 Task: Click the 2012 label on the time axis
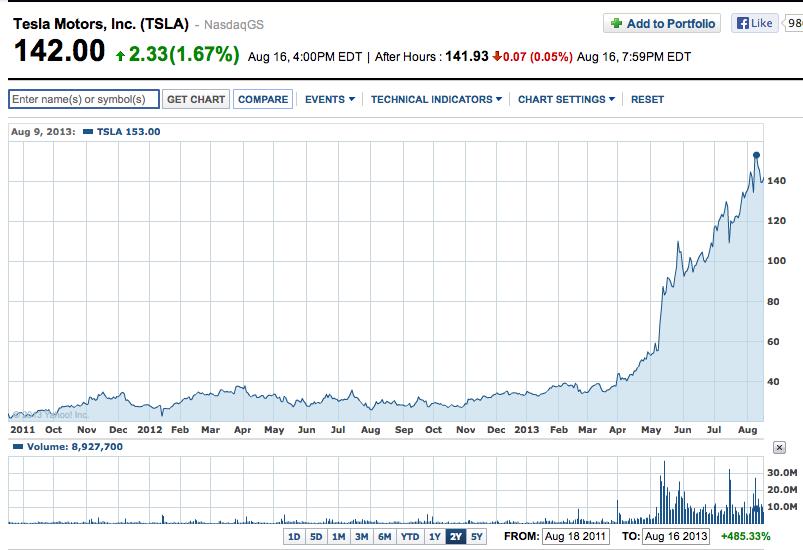pos(150,430)
